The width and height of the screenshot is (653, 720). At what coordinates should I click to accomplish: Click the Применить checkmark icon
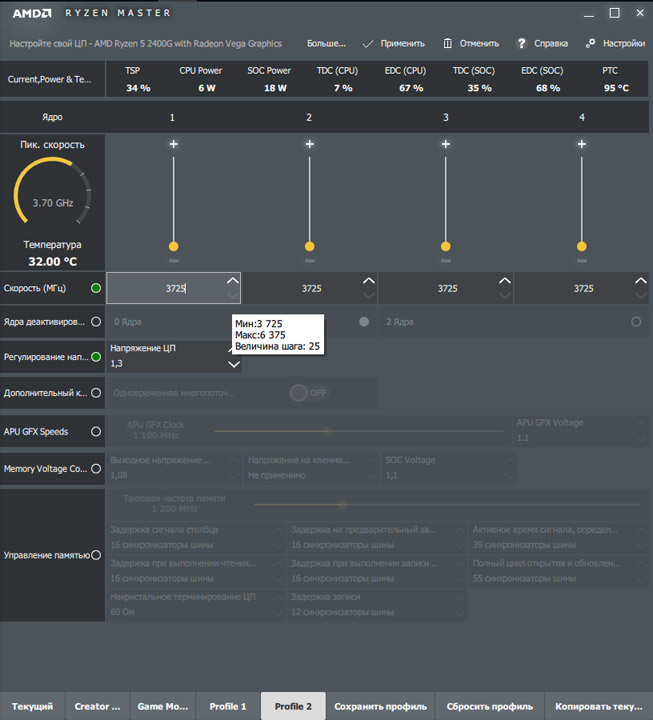(x=368, y=44)
